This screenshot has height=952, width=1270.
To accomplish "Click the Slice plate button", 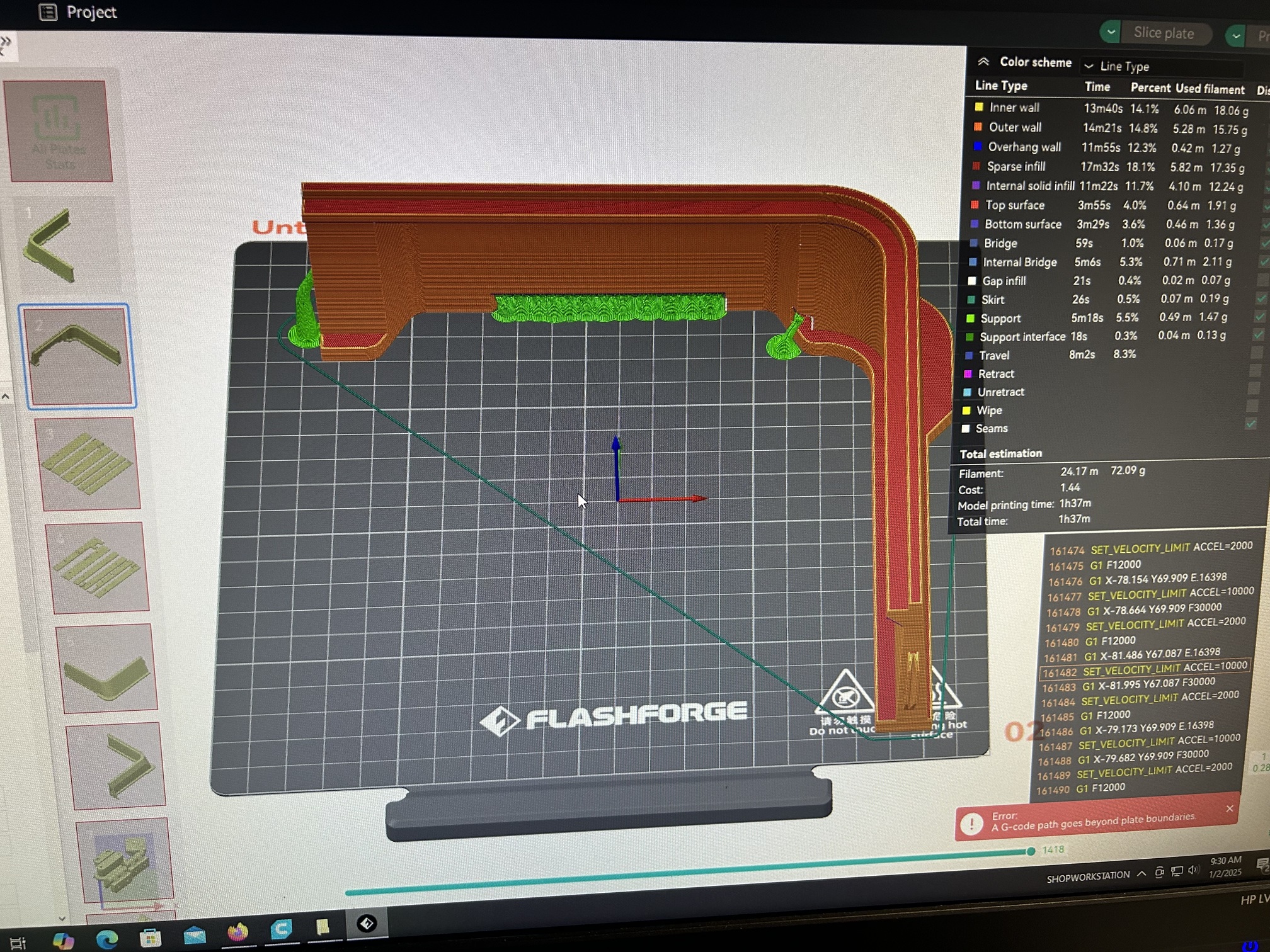I will [1164, 33].
